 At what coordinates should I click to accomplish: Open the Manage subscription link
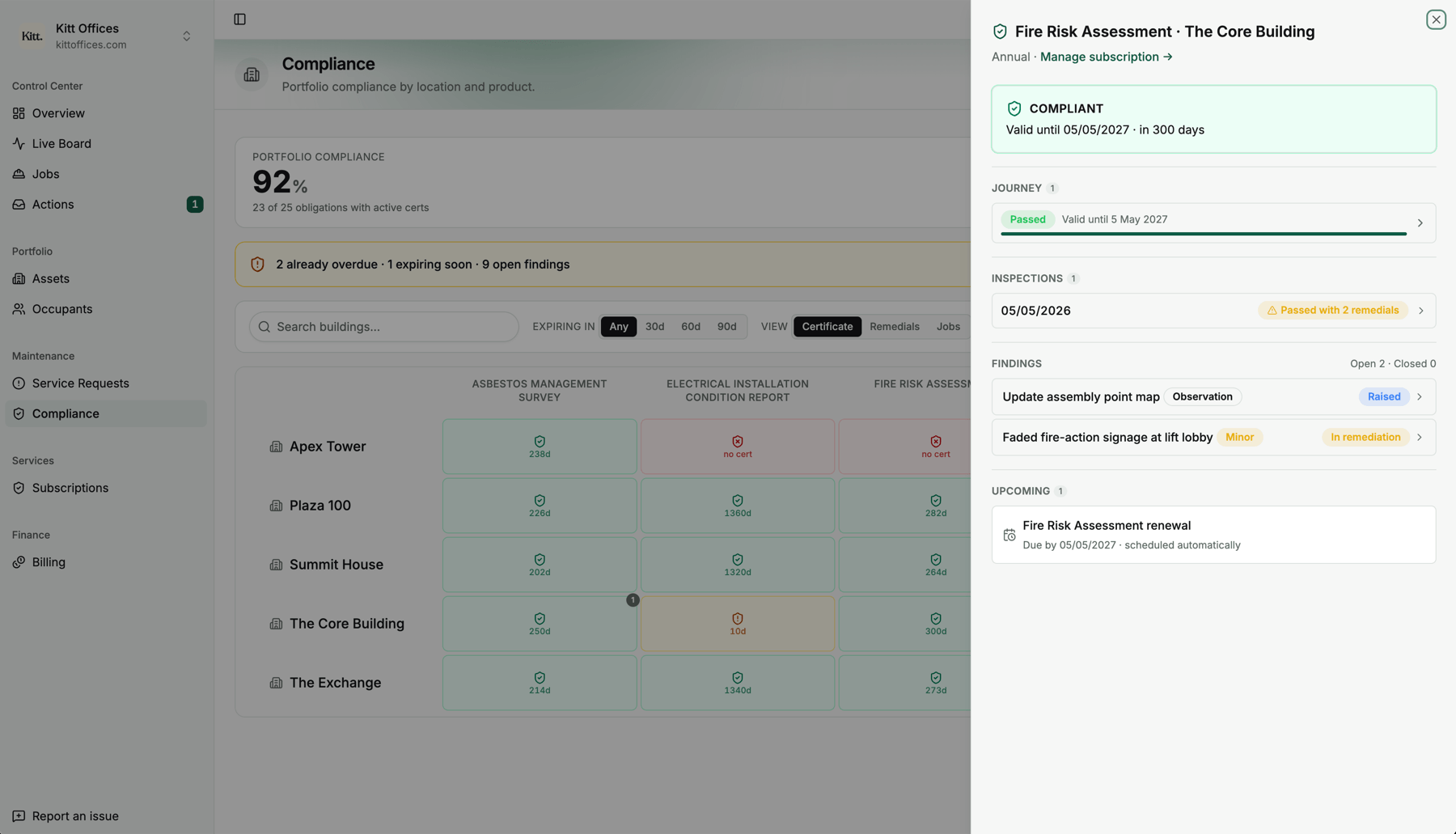1106,57
